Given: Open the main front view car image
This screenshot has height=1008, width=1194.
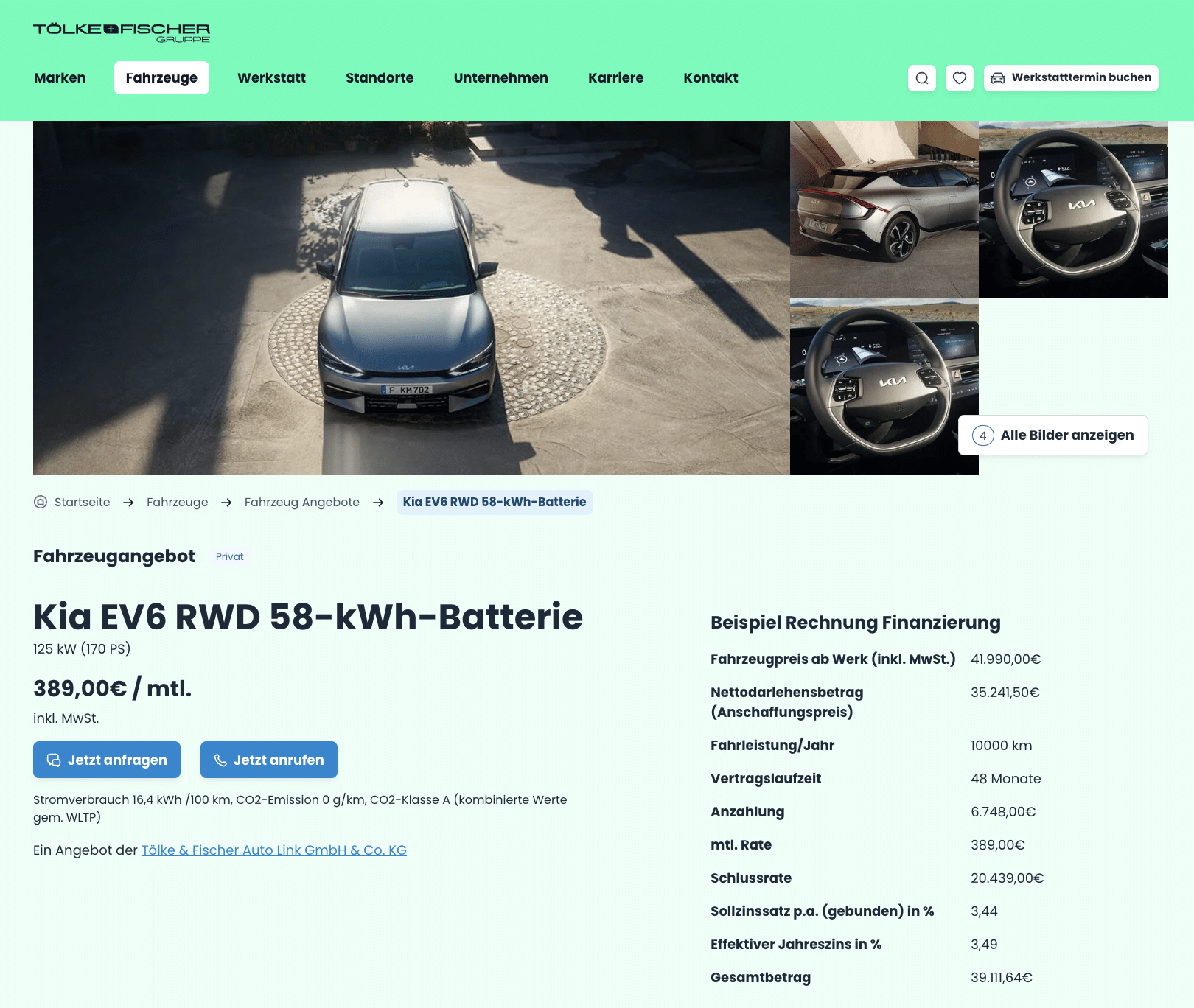Looking at the screenshot, I should click(411, 298).
